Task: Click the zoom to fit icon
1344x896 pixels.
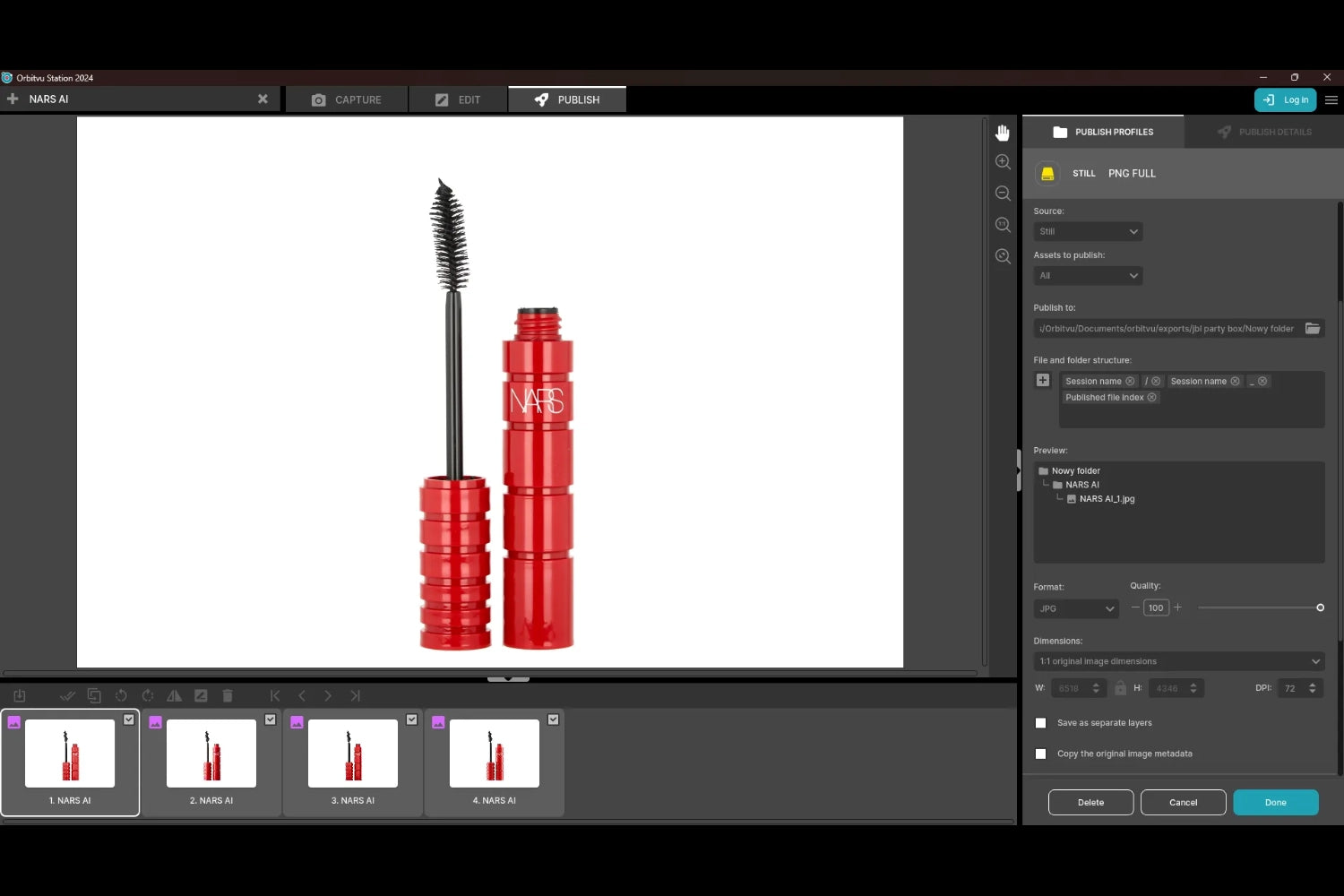Action: 1003,256
